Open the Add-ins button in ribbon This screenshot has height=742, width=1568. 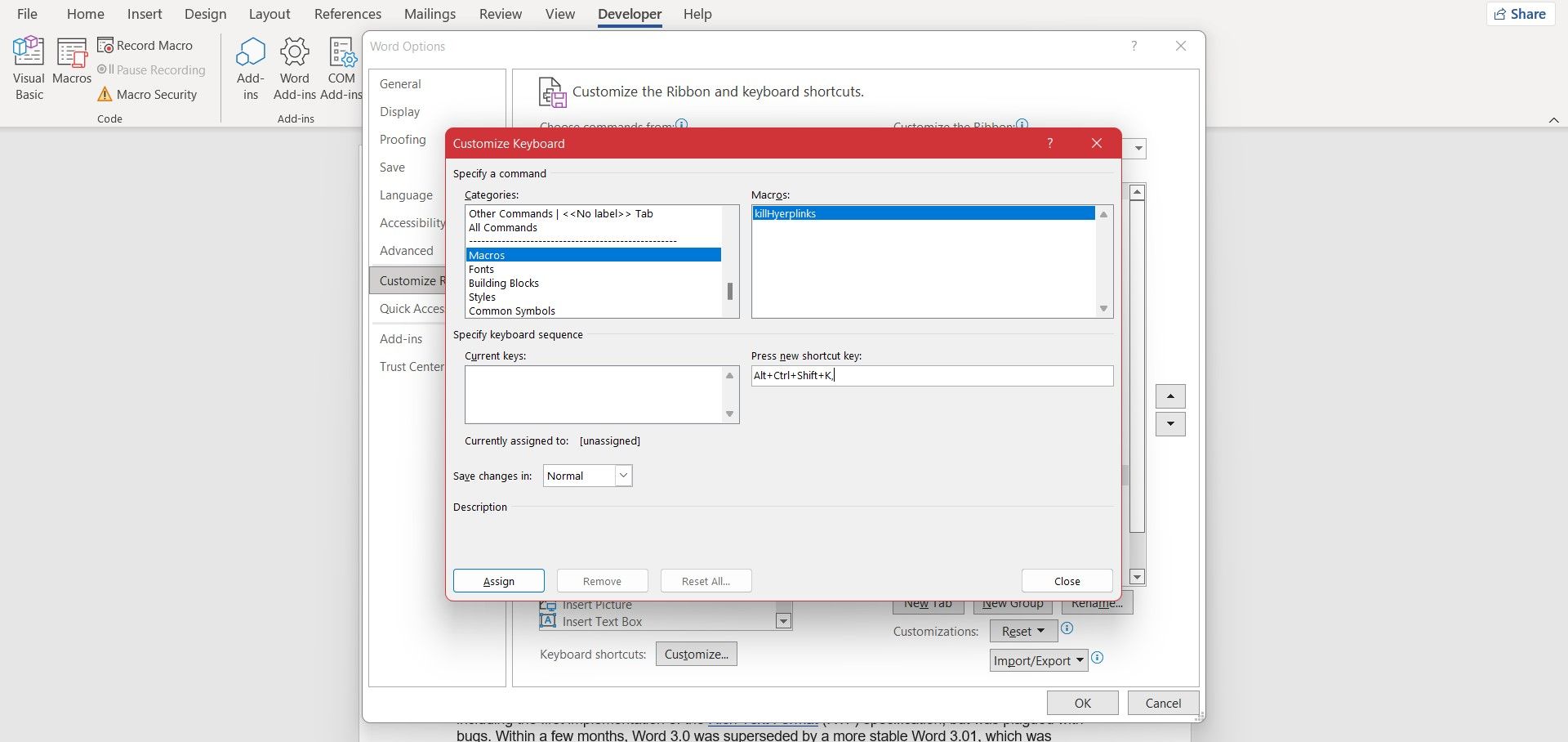pyautogui.click(x=251, y=69)
